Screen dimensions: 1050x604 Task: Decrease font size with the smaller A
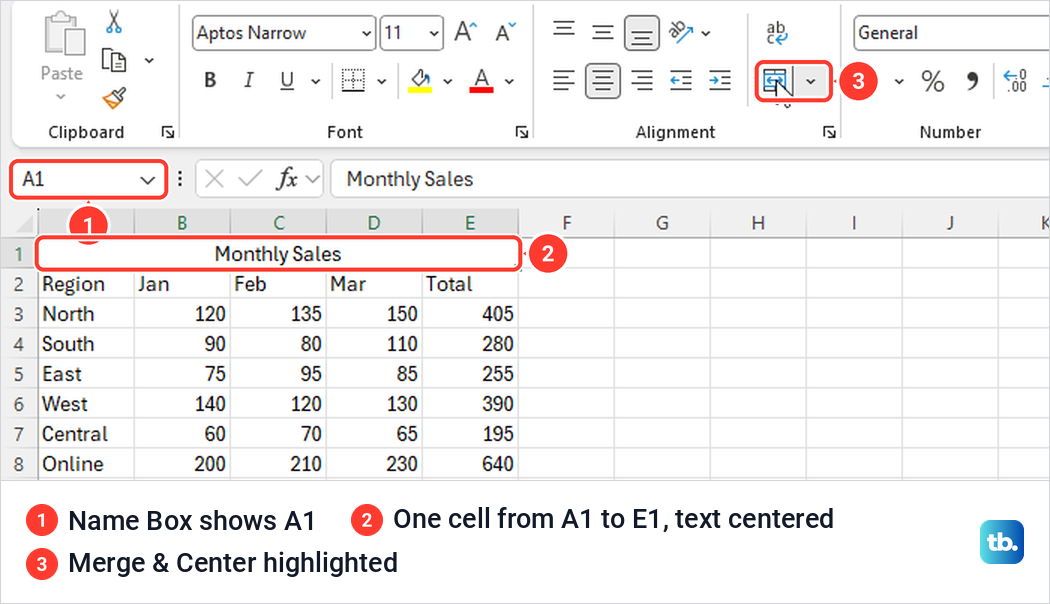tap(505, 31)
